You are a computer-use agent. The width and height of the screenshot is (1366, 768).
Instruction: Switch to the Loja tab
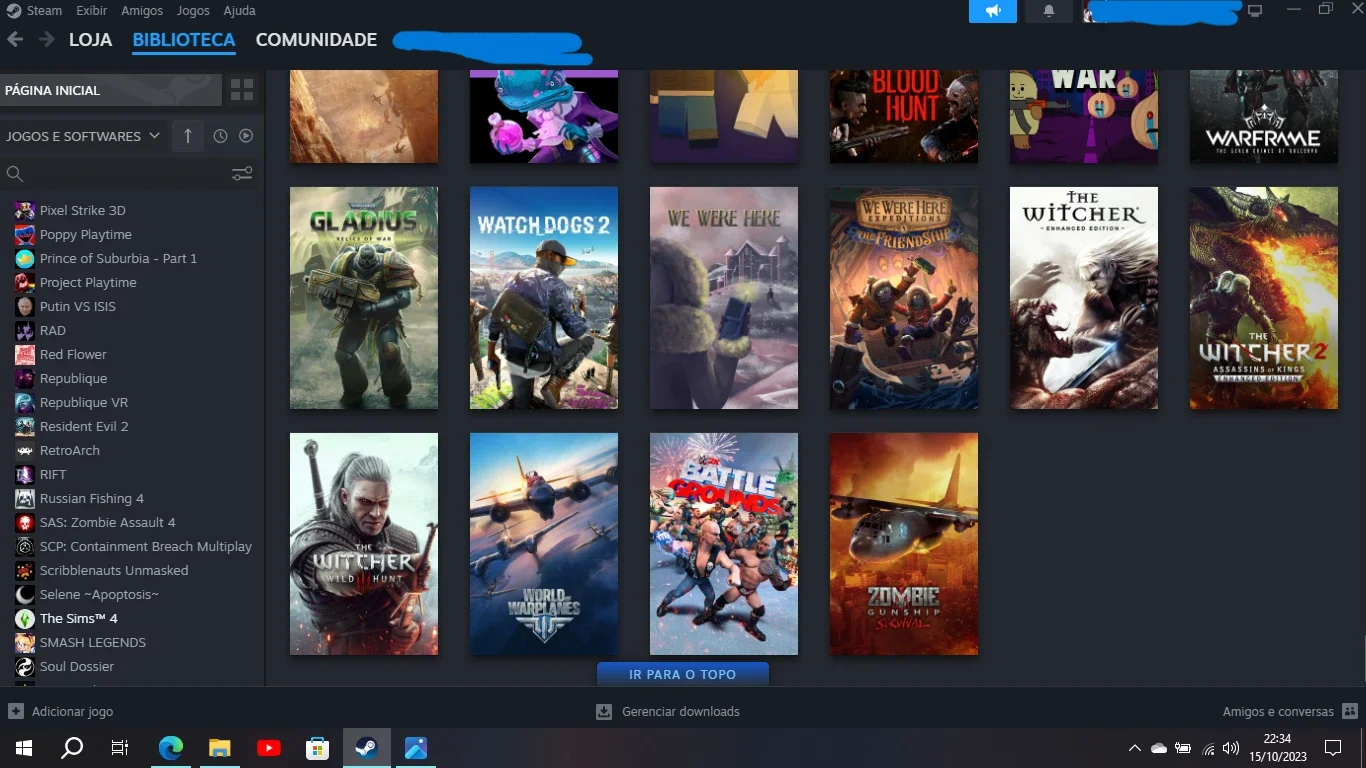(90, 40)
